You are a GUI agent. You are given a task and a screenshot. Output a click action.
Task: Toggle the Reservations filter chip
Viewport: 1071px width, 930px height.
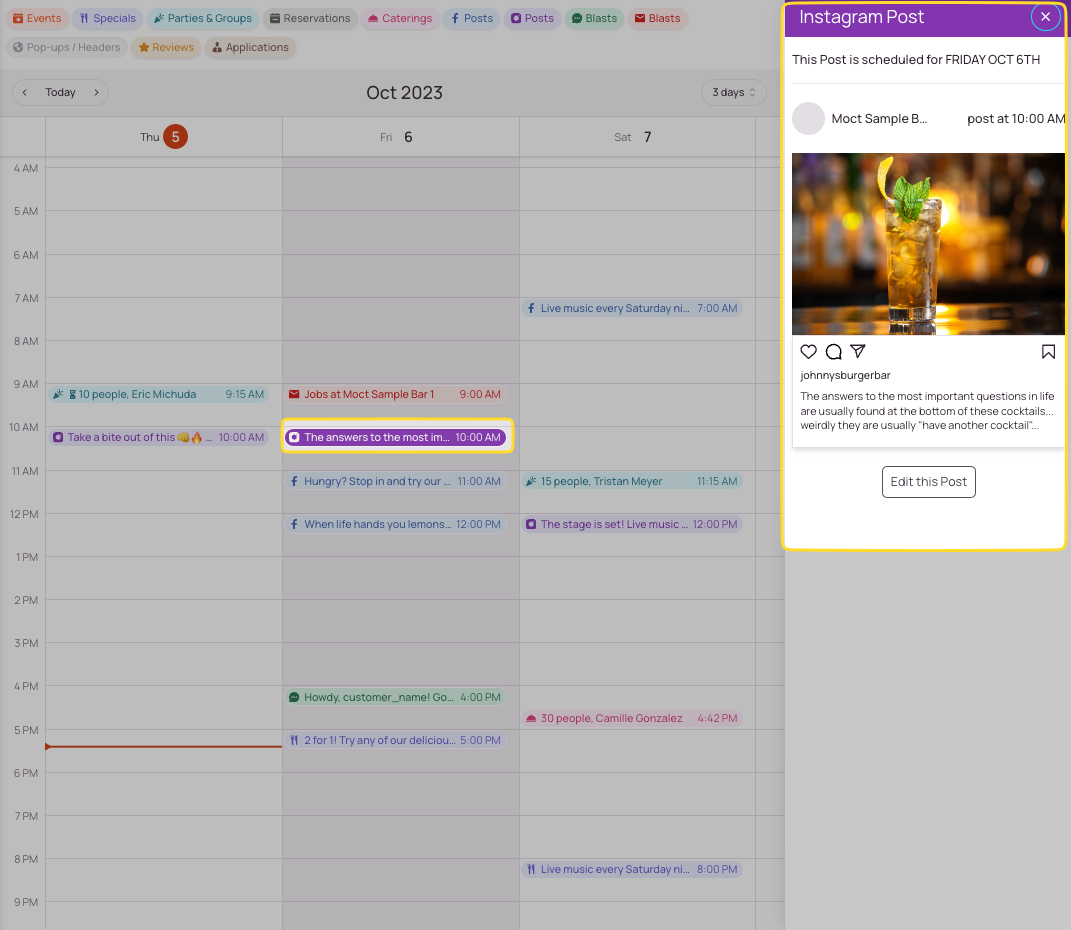tap(309, 18)
